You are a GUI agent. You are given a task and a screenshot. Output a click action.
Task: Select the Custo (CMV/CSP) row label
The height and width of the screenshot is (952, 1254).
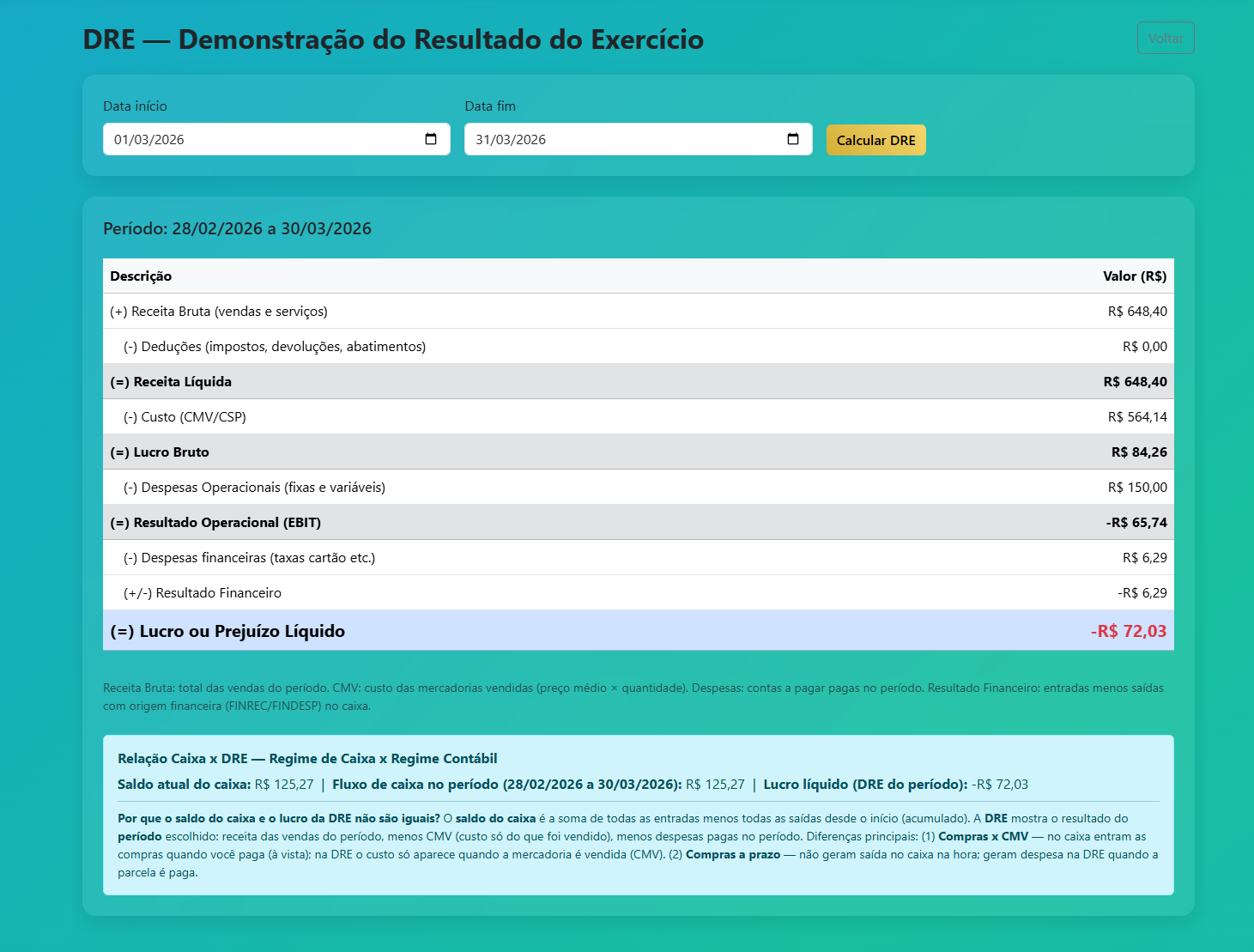[185, 417]
